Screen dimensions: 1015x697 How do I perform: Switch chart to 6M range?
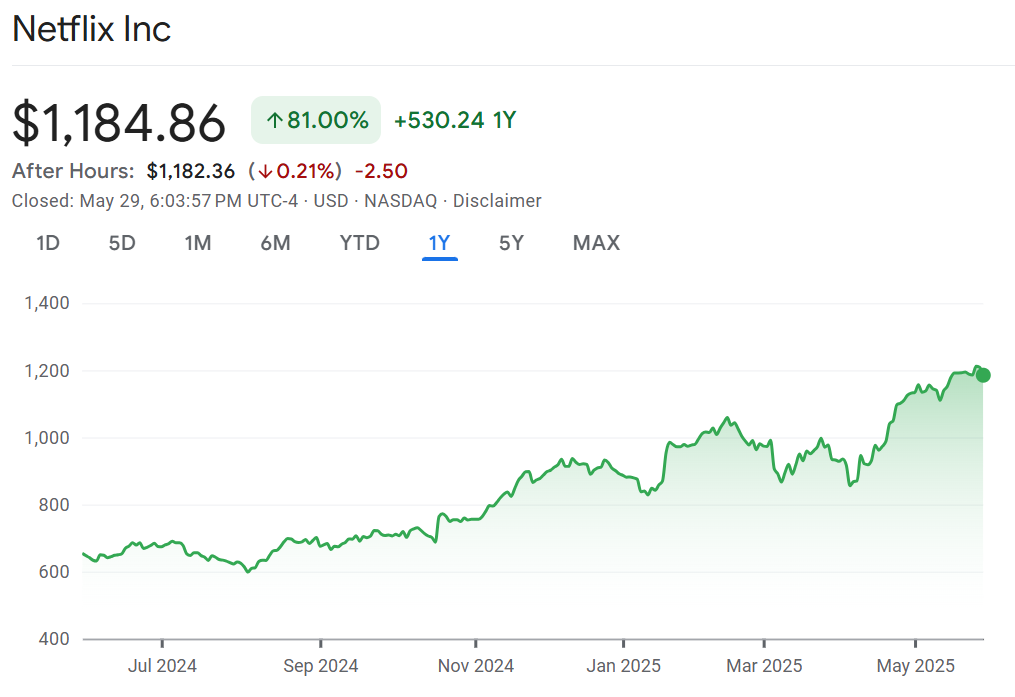pos(275,243)
